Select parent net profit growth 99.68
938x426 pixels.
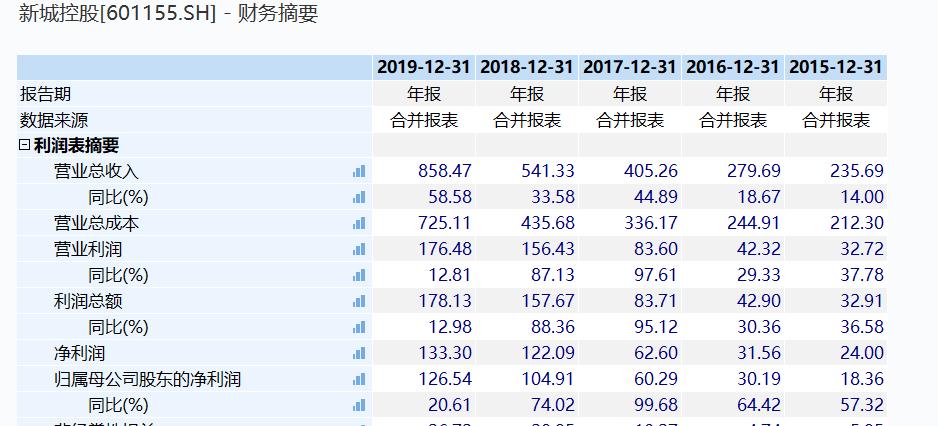656,404
